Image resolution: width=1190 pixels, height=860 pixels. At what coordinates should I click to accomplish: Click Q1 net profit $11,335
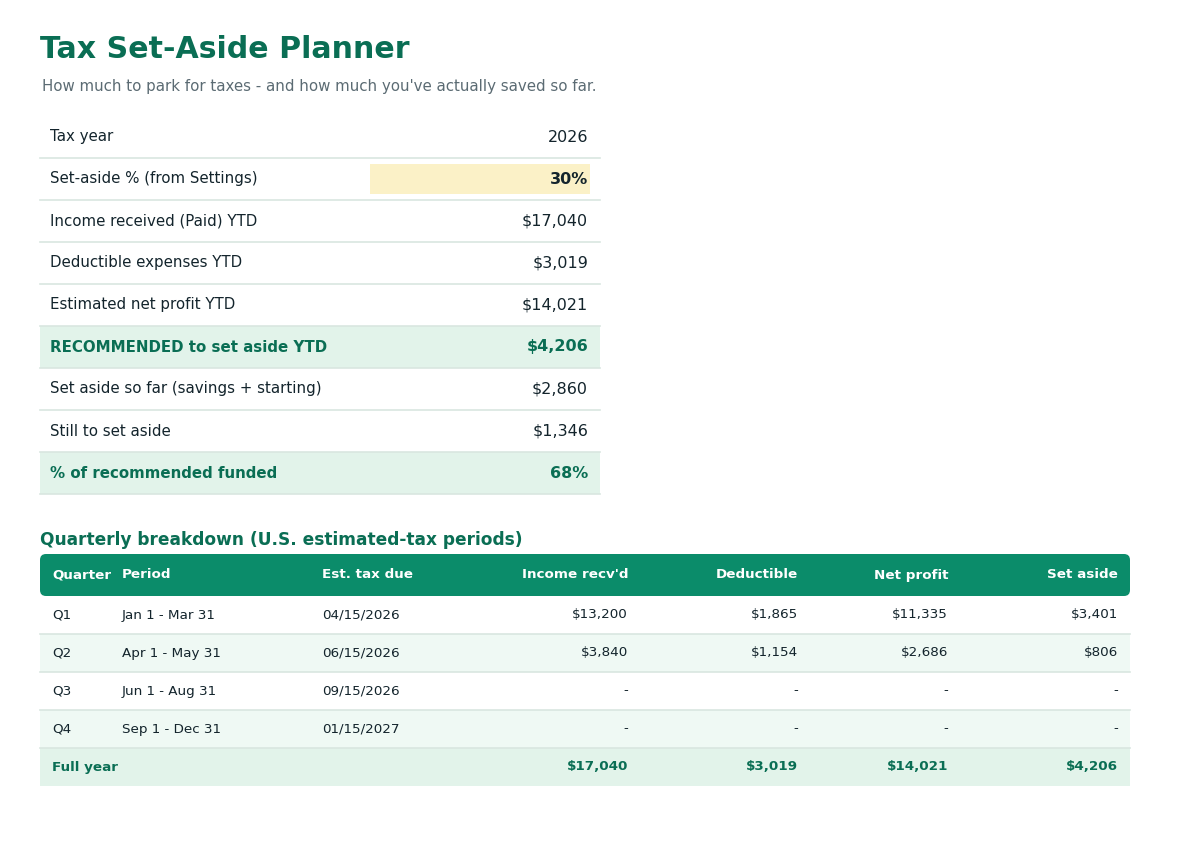click(919, 614)
